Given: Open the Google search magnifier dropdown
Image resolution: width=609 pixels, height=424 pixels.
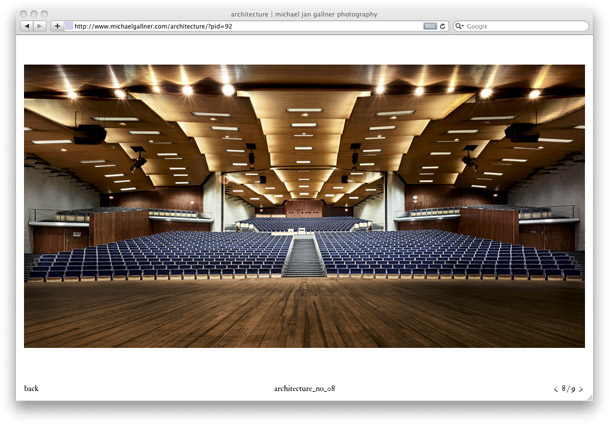Looking at the screenshot, I should pyautogui.click(x=459, y=26).
